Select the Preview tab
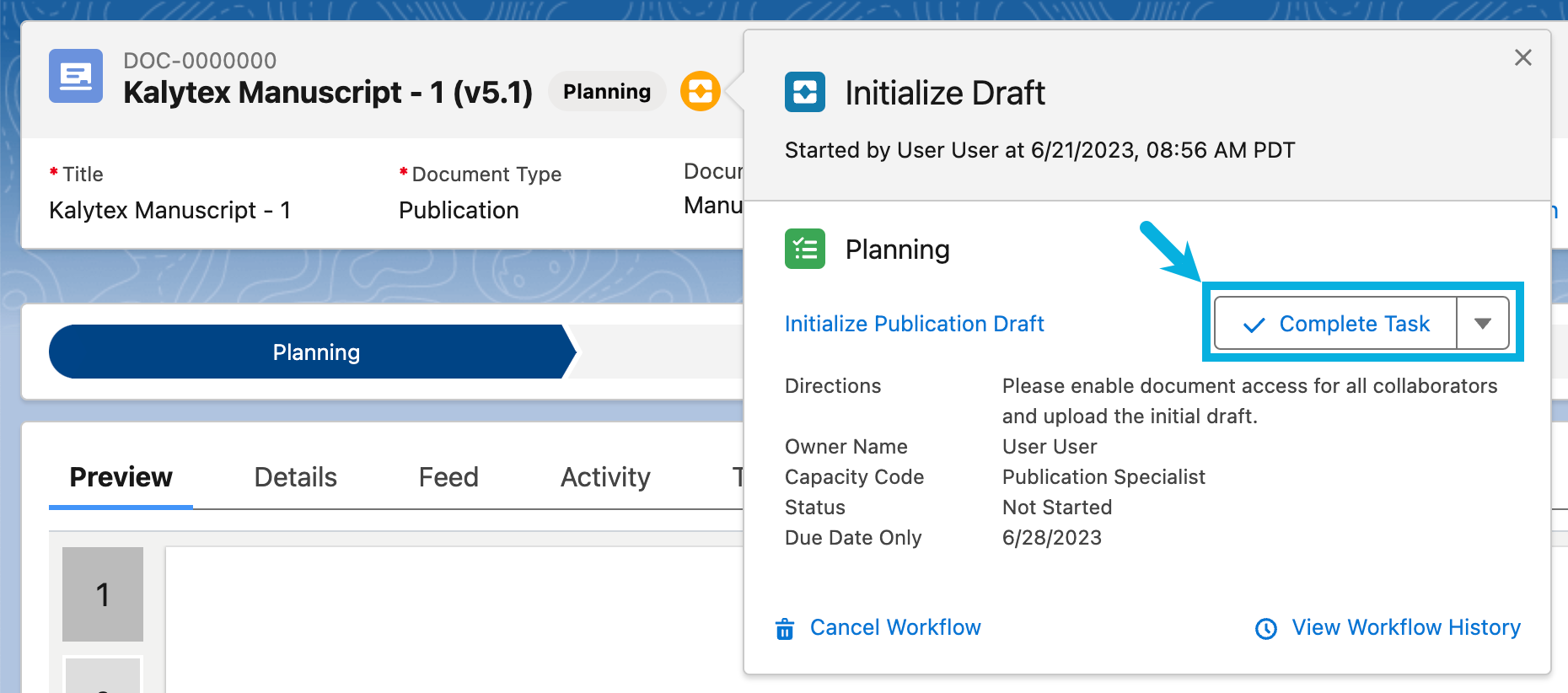 tap(121, 477)
